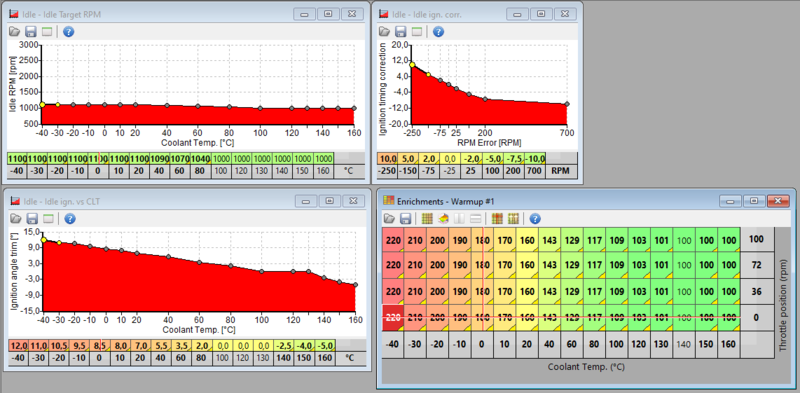Select the 109 cell in Enrichments row 100
The image size is (800, 393).
tap(617, 239)
